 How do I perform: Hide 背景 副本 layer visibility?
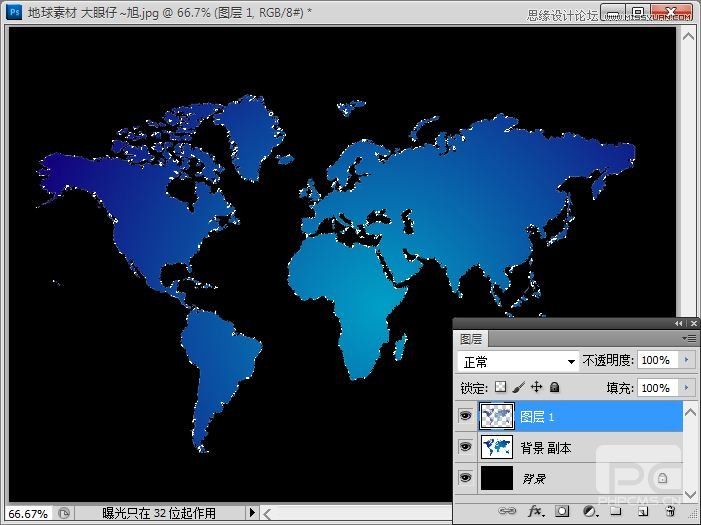click(x=465, y=447)
